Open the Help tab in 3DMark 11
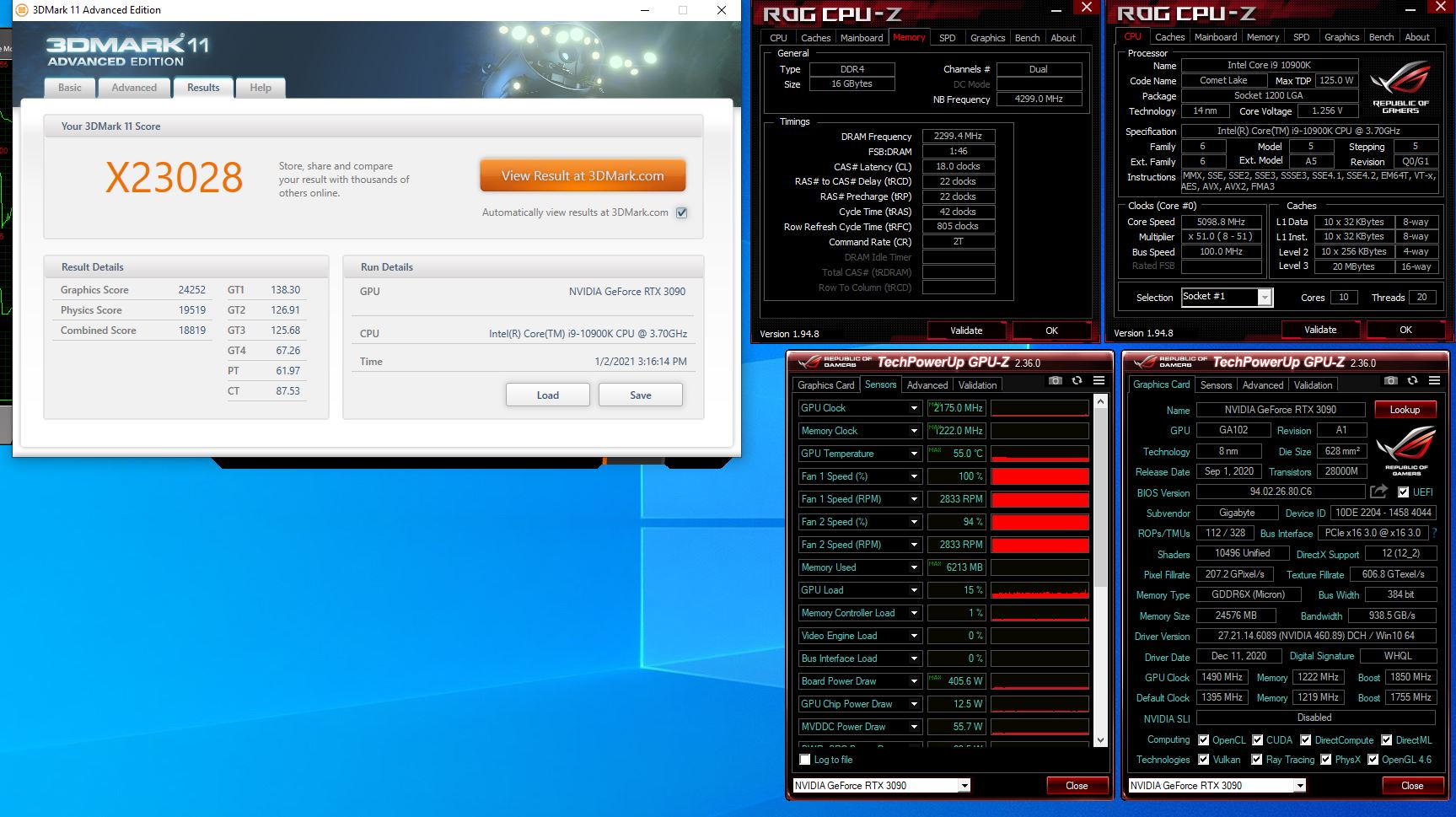The height and width of the screenshot is (817, 1456). coord(261,88)
